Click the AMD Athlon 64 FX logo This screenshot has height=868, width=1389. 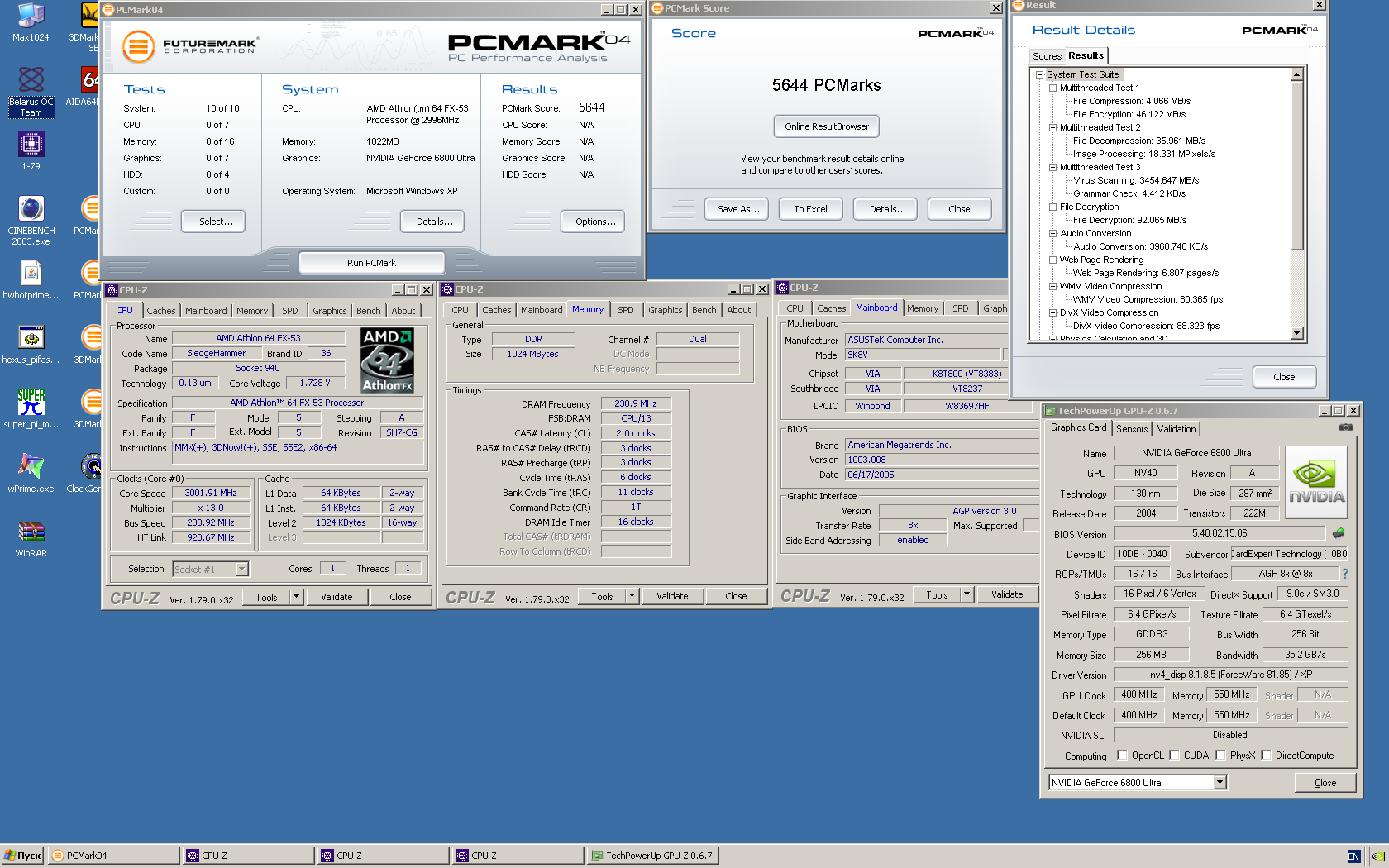pyautogui.click(x=387, y=360)
